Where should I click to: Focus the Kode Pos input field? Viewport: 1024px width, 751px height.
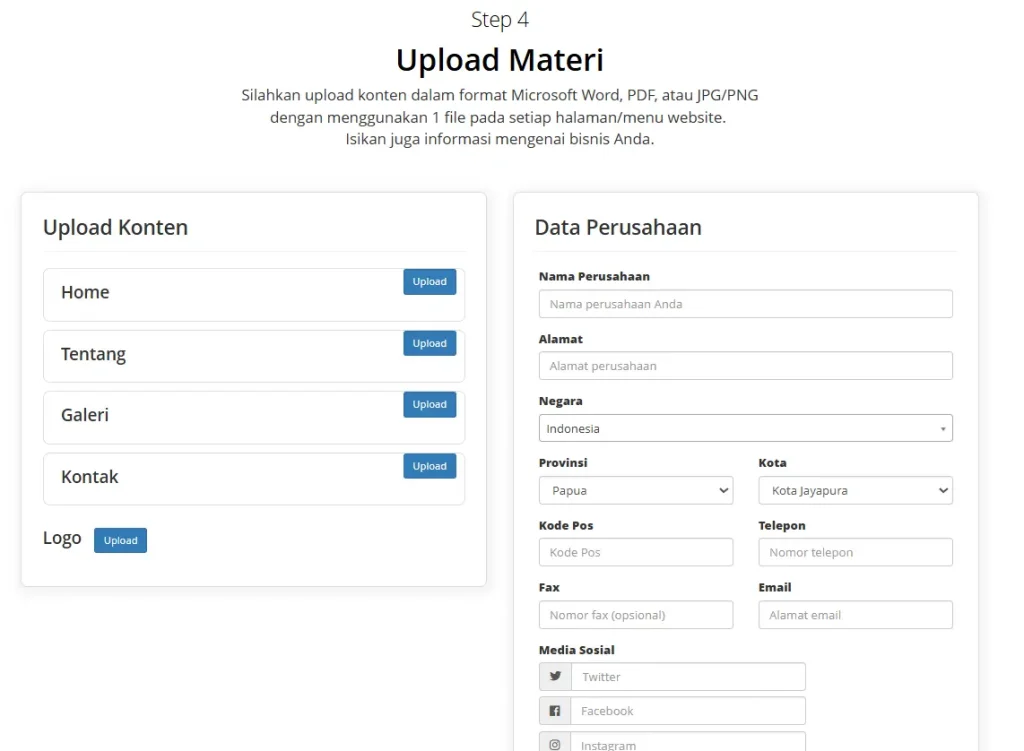[636, 552]
